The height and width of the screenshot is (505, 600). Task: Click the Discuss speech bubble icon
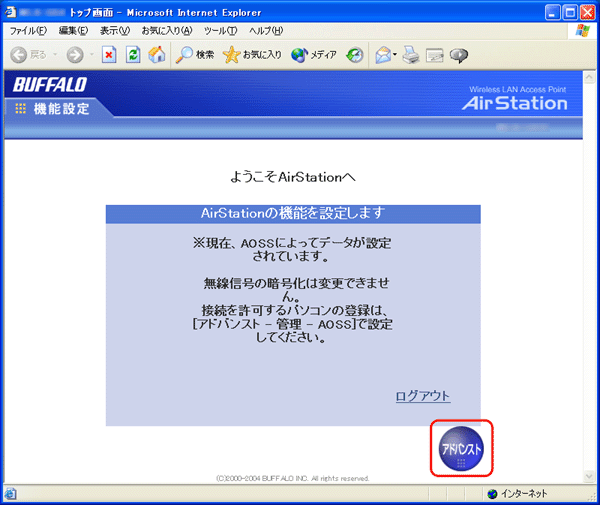pyautogui.click(x=458, y=55)
